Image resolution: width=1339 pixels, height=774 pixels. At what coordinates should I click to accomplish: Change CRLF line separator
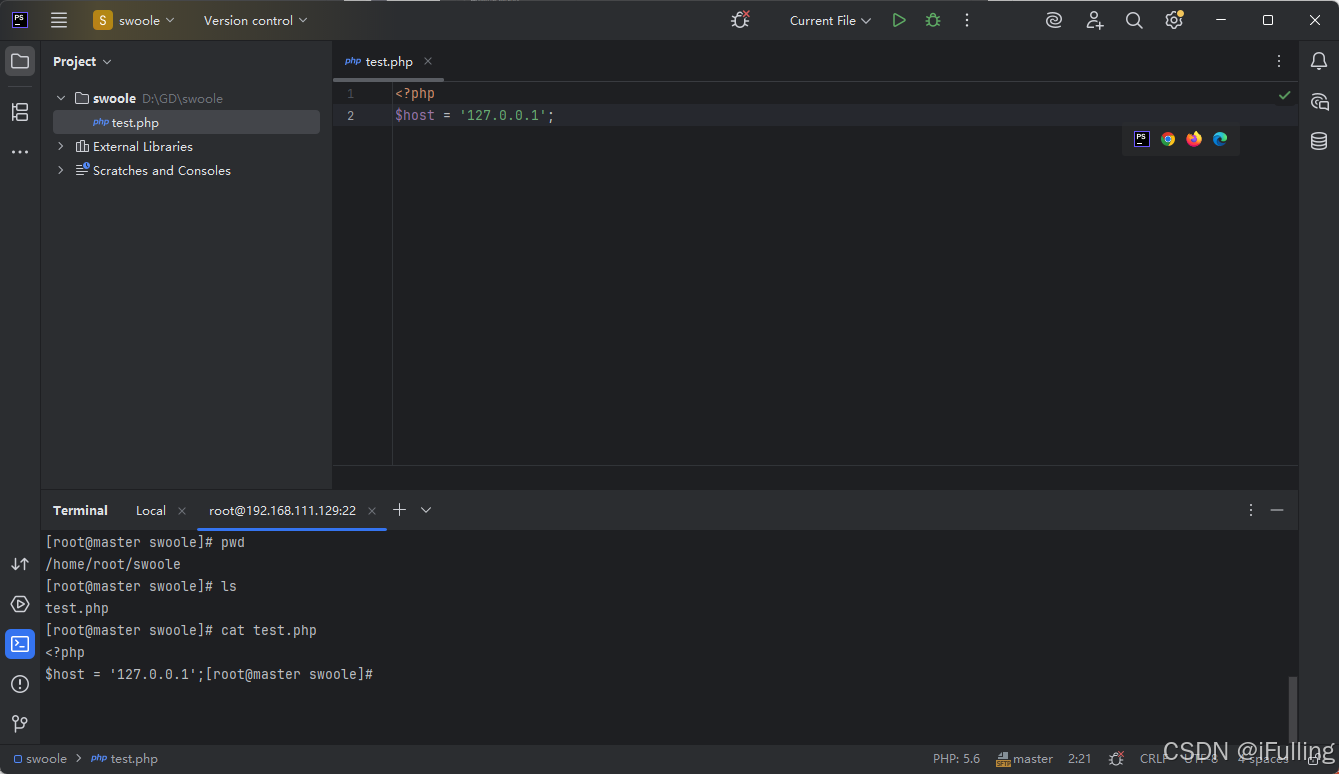[x=1153, y=759]
